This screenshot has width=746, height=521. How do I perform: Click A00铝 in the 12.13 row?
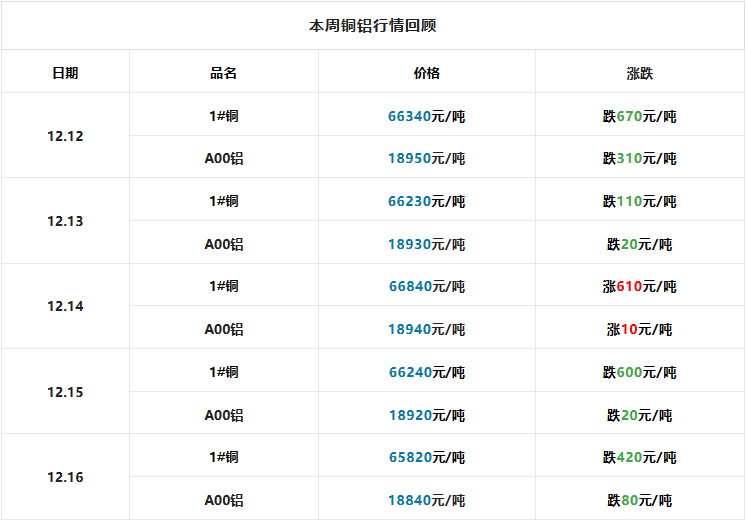coord(224,244)
